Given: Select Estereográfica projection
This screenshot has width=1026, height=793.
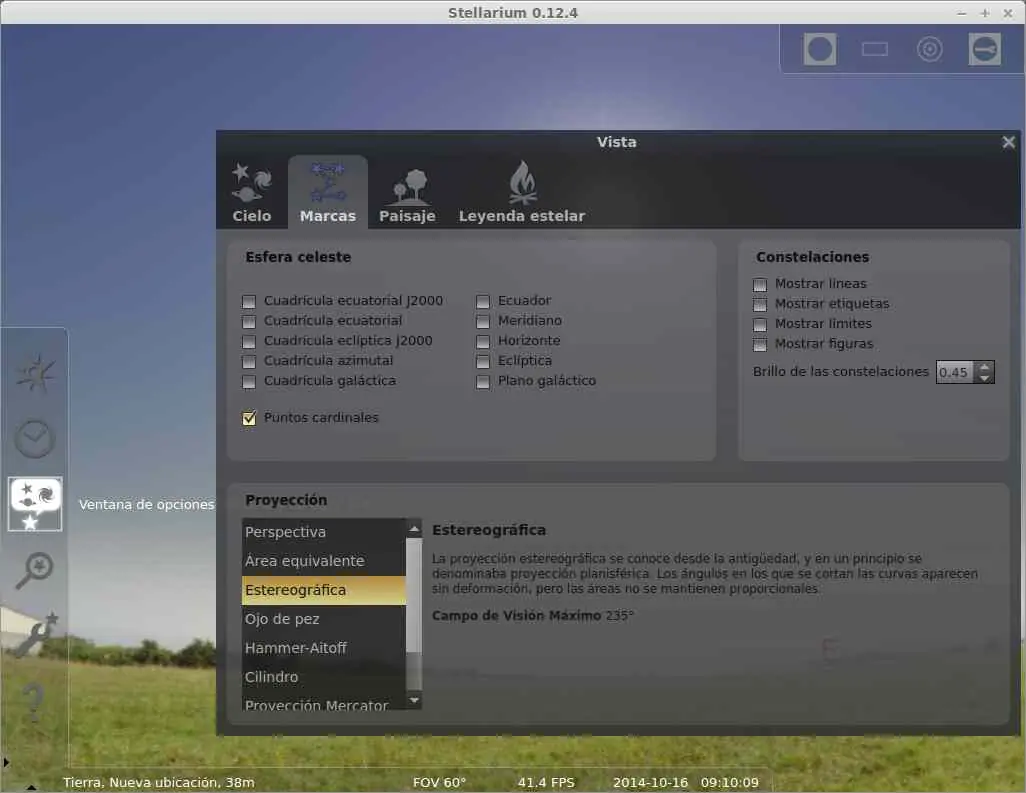Looking at the screenshot, I should [x=324, y=590].
